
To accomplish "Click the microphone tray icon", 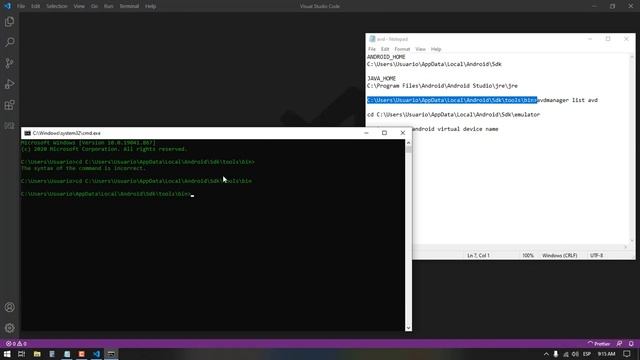I will [x=556, y=354].
